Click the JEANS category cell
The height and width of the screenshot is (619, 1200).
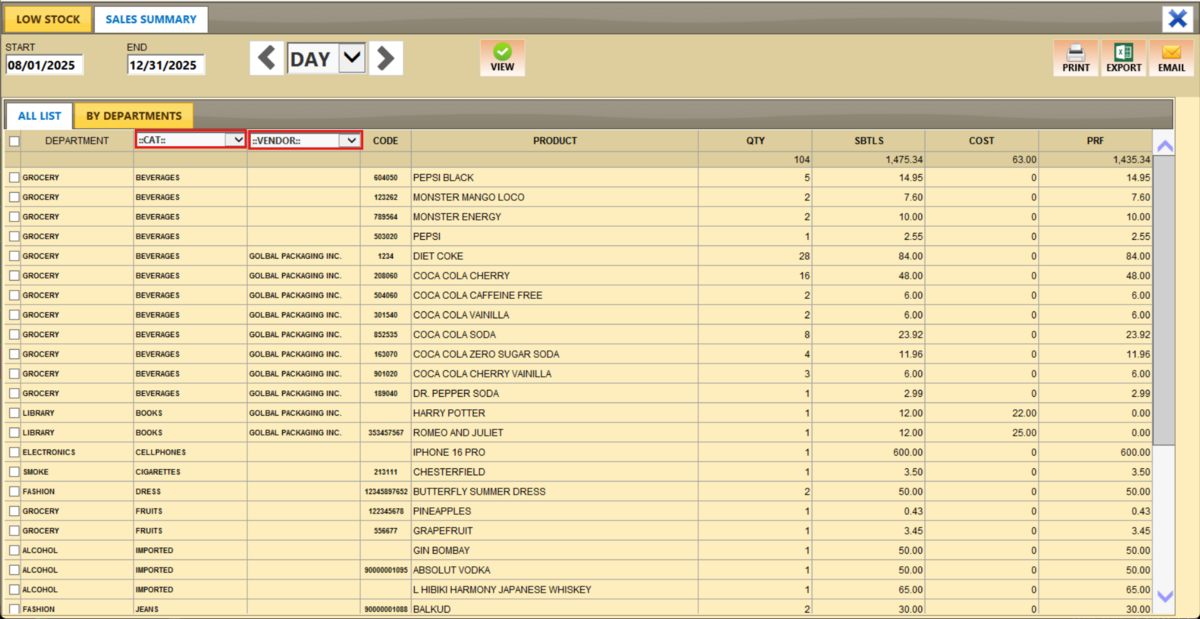[x=191, y=609]
